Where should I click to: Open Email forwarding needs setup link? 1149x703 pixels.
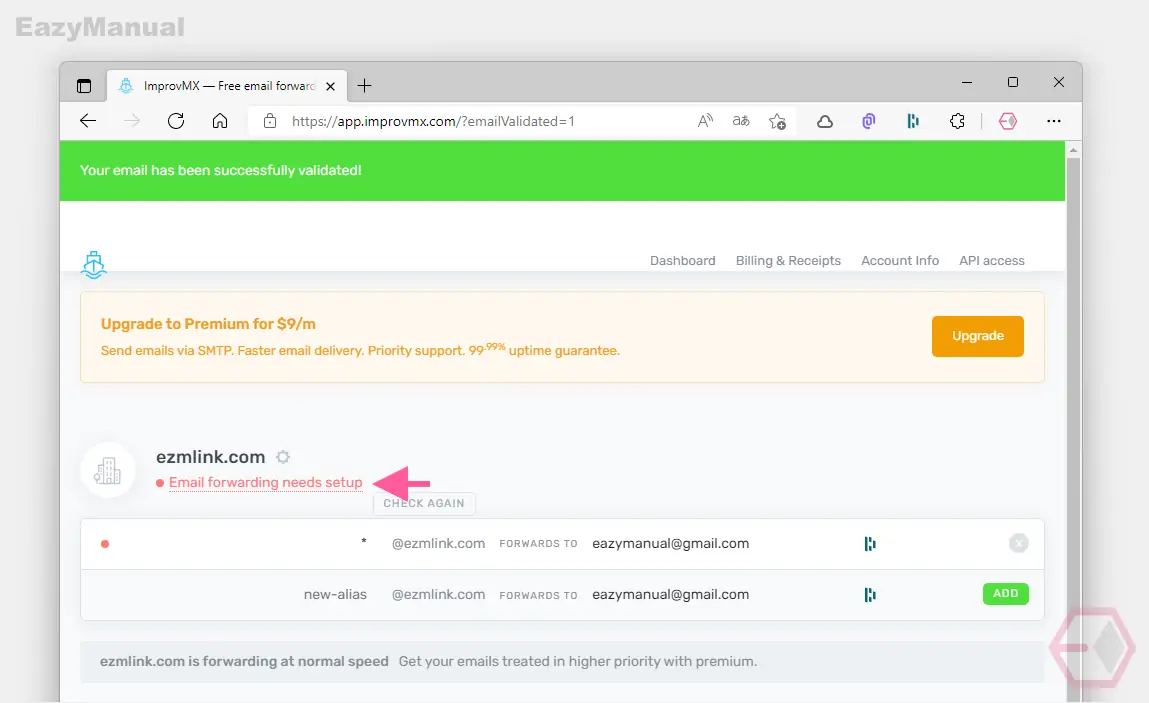pyautogui.click(x=265, y=482)
